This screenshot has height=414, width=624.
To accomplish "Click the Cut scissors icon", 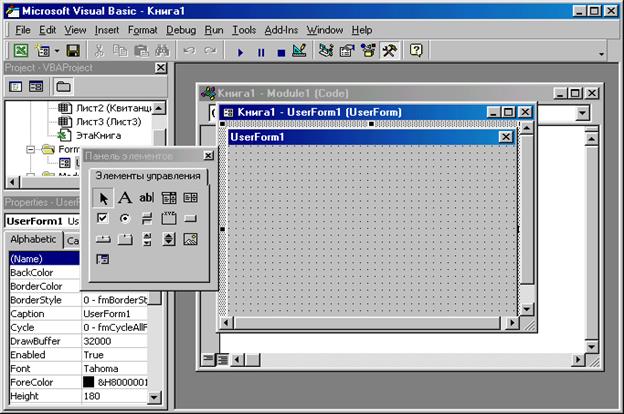I will (99, 51).
